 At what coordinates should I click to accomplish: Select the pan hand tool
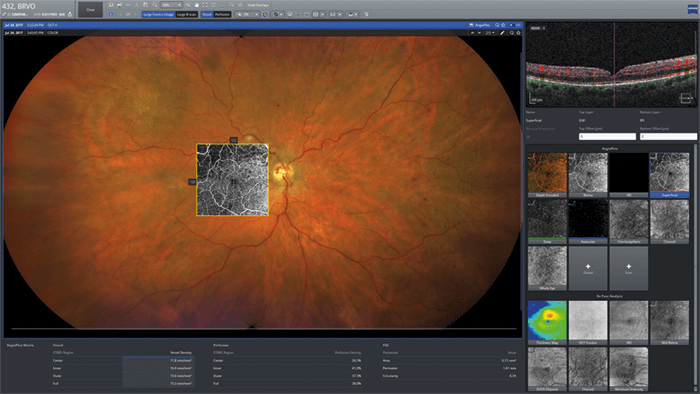click(196, 5)
